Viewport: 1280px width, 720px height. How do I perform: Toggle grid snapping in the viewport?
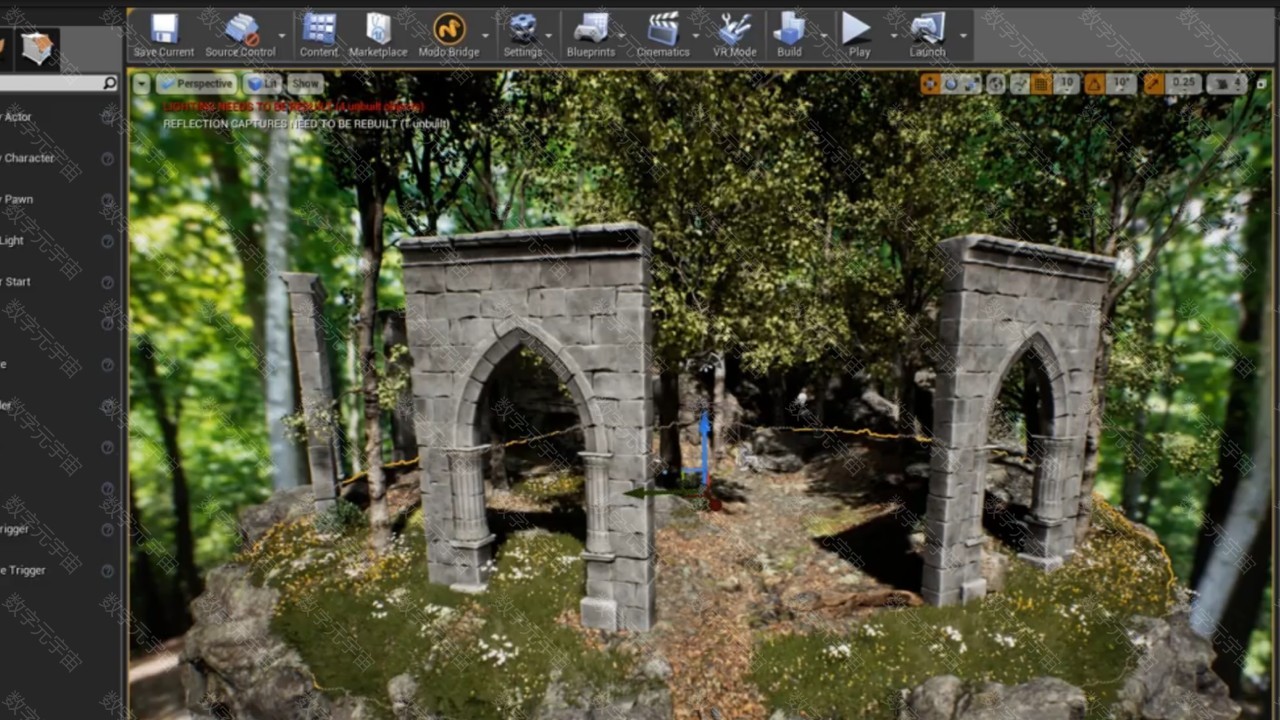pos(1041,84)
